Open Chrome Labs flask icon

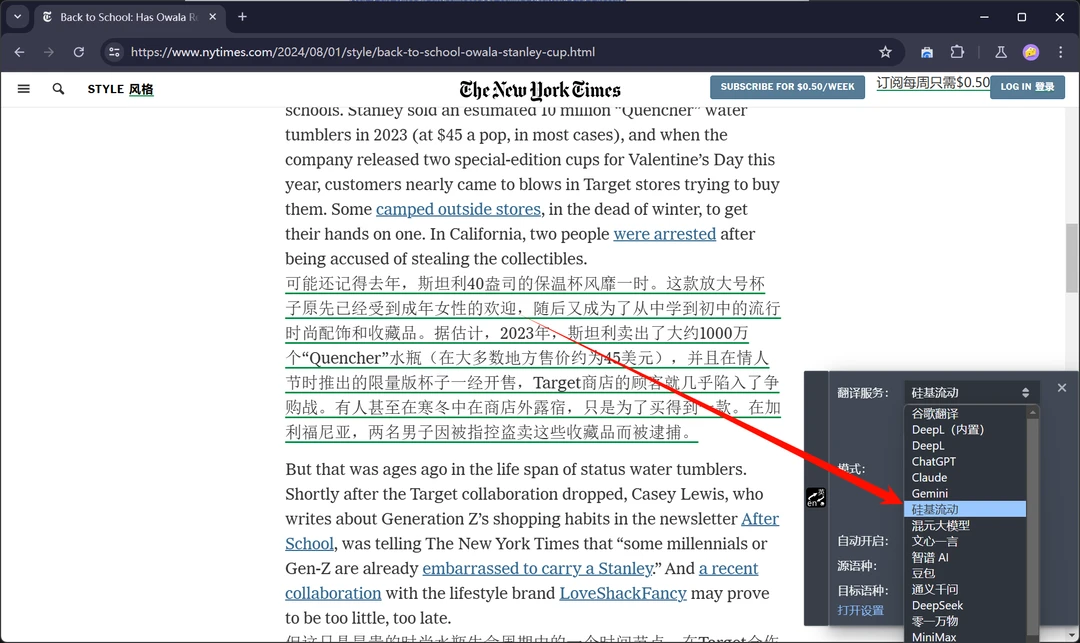click(x=1001, y=52)
